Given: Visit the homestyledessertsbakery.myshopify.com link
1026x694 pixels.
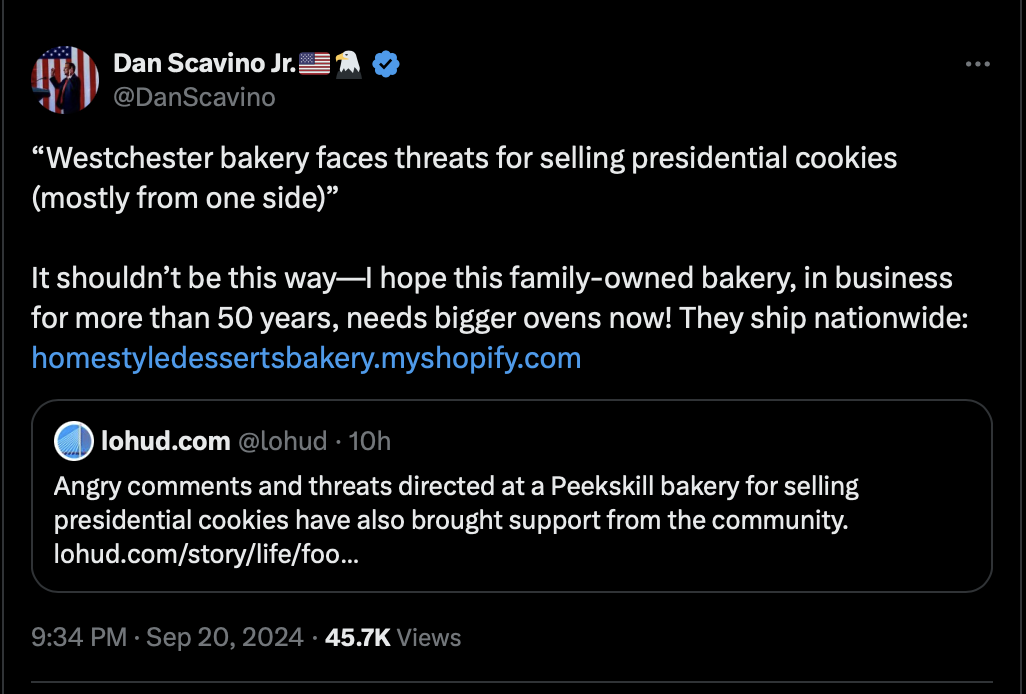Looking at the screenshot, I should point(306,357).
